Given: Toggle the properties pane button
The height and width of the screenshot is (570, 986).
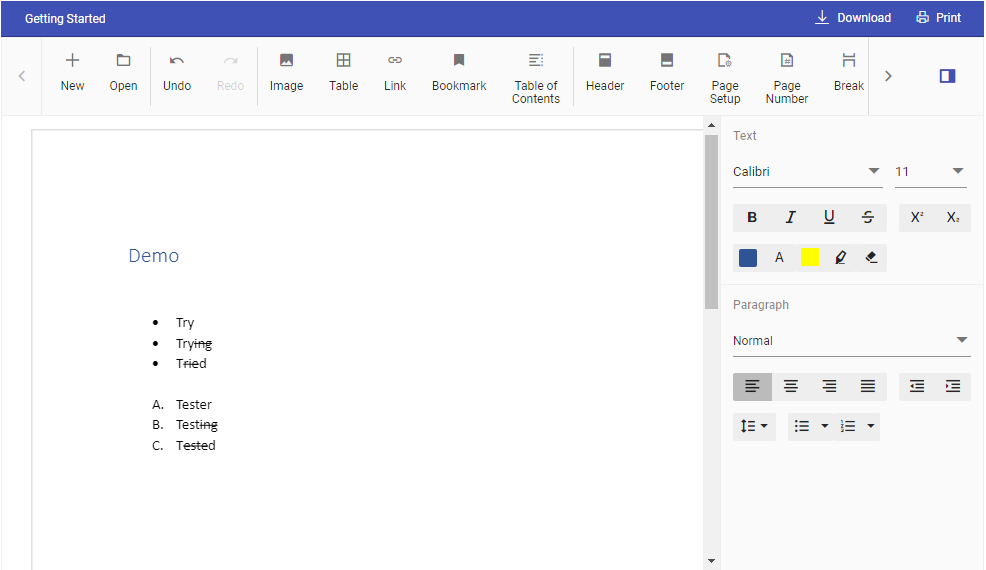Looking at the screenshot, I should click(947, 76).
